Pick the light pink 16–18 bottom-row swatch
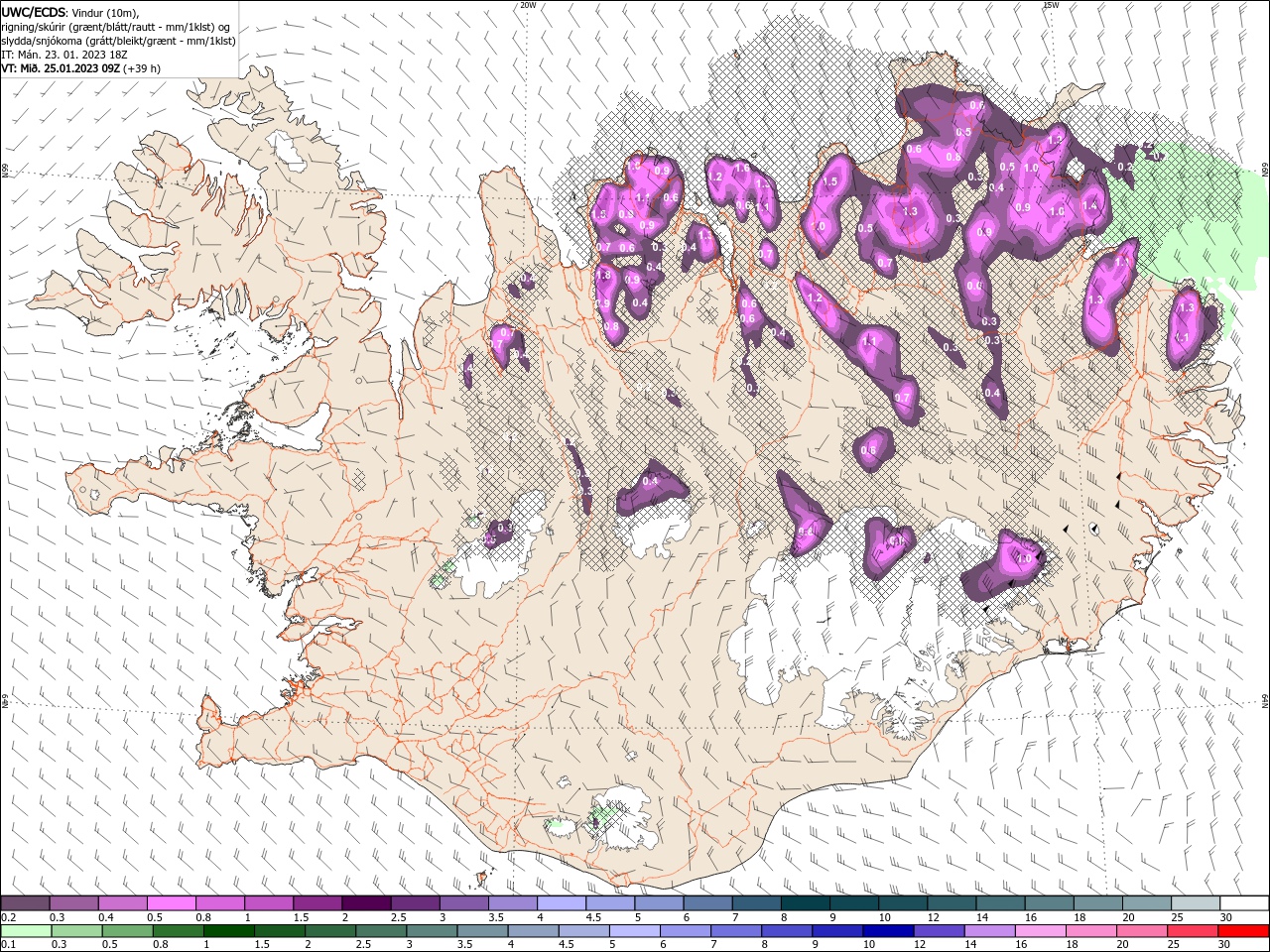Screen dimensions: 1270x952 pos(1040,931)
